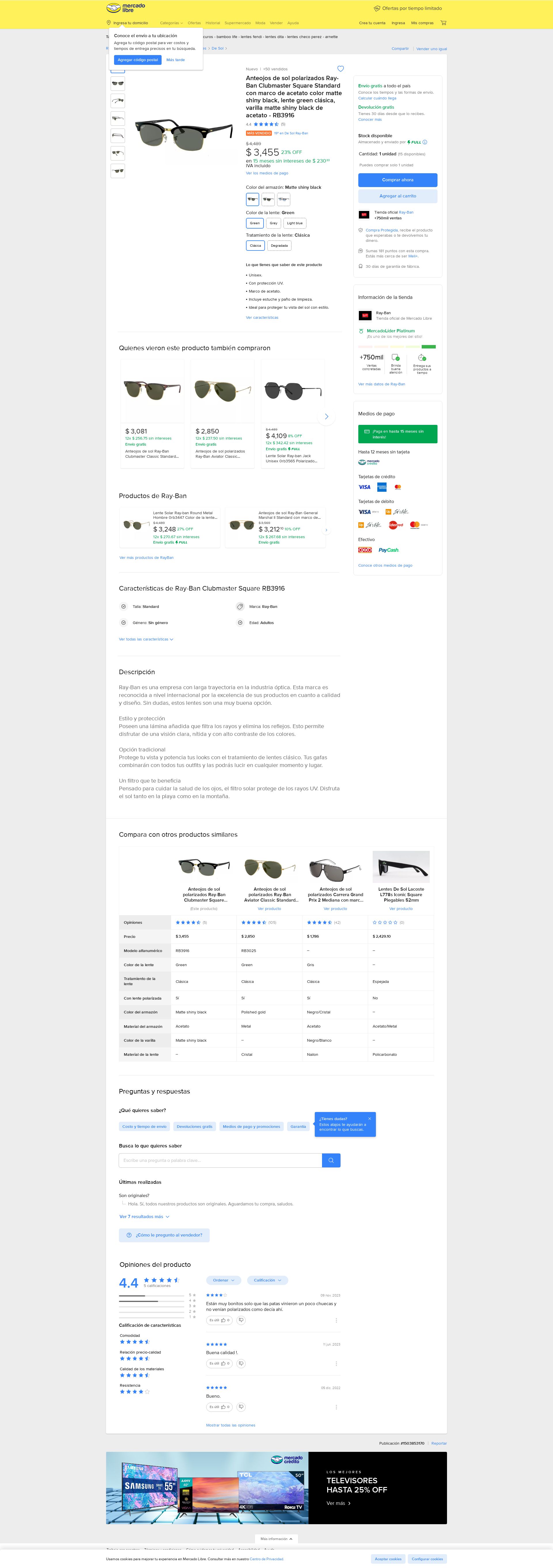The image size is (553, 1568).
Task: Click 'Mostrar todas las opiniones' link
Action: pos(231,1425)
